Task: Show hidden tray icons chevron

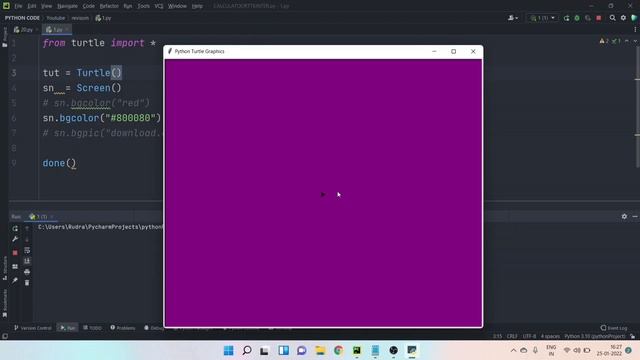Action: [513, 350]
